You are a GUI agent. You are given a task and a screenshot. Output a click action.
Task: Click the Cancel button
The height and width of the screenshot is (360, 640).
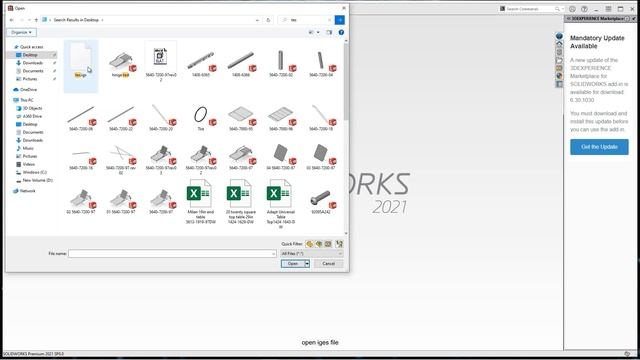[329, 264]
